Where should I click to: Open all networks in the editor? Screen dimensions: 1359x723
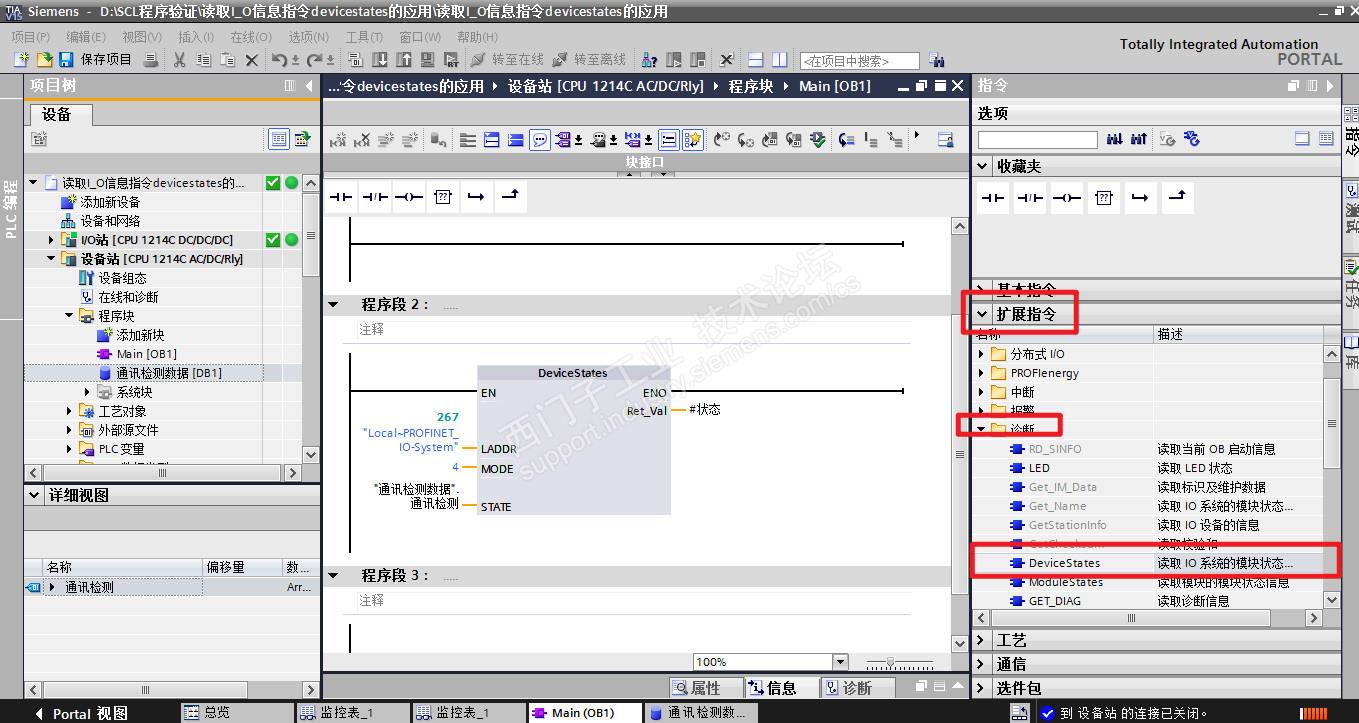492,140
